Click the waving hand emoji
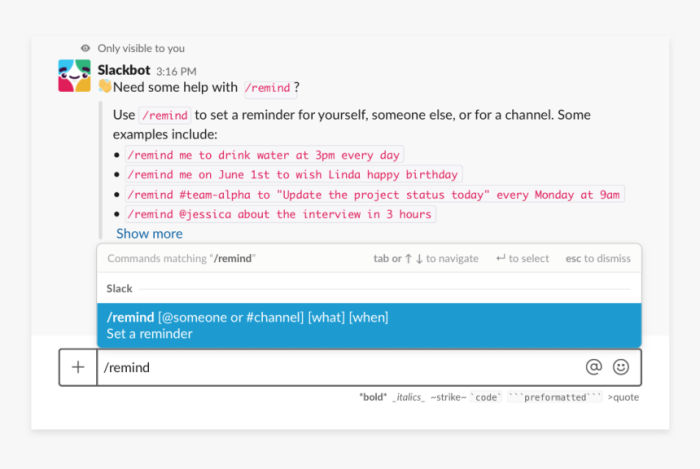 pos(104,88)
